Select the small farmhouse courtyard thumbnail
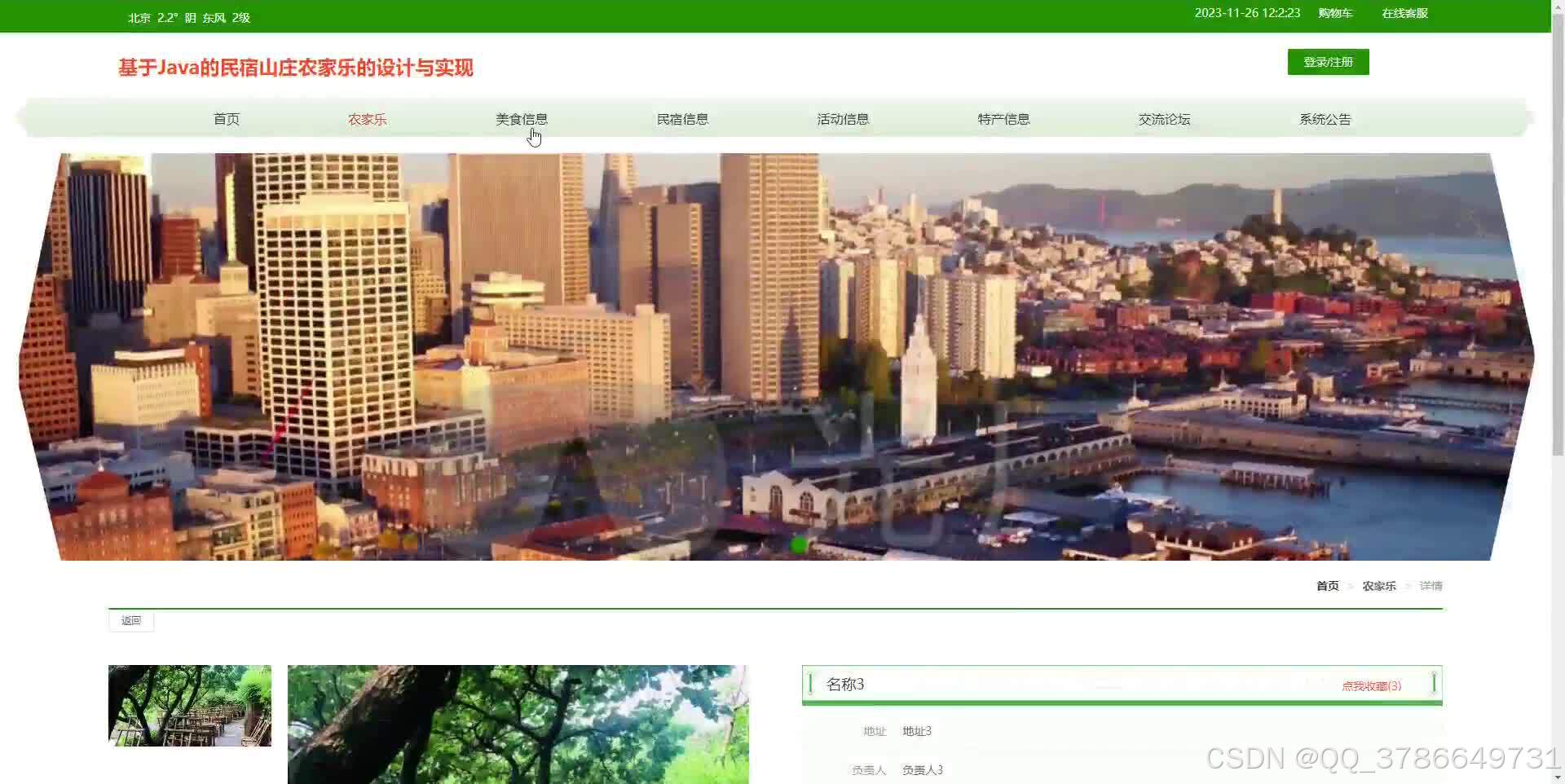Screen dimensions: 1565x784 189,706
